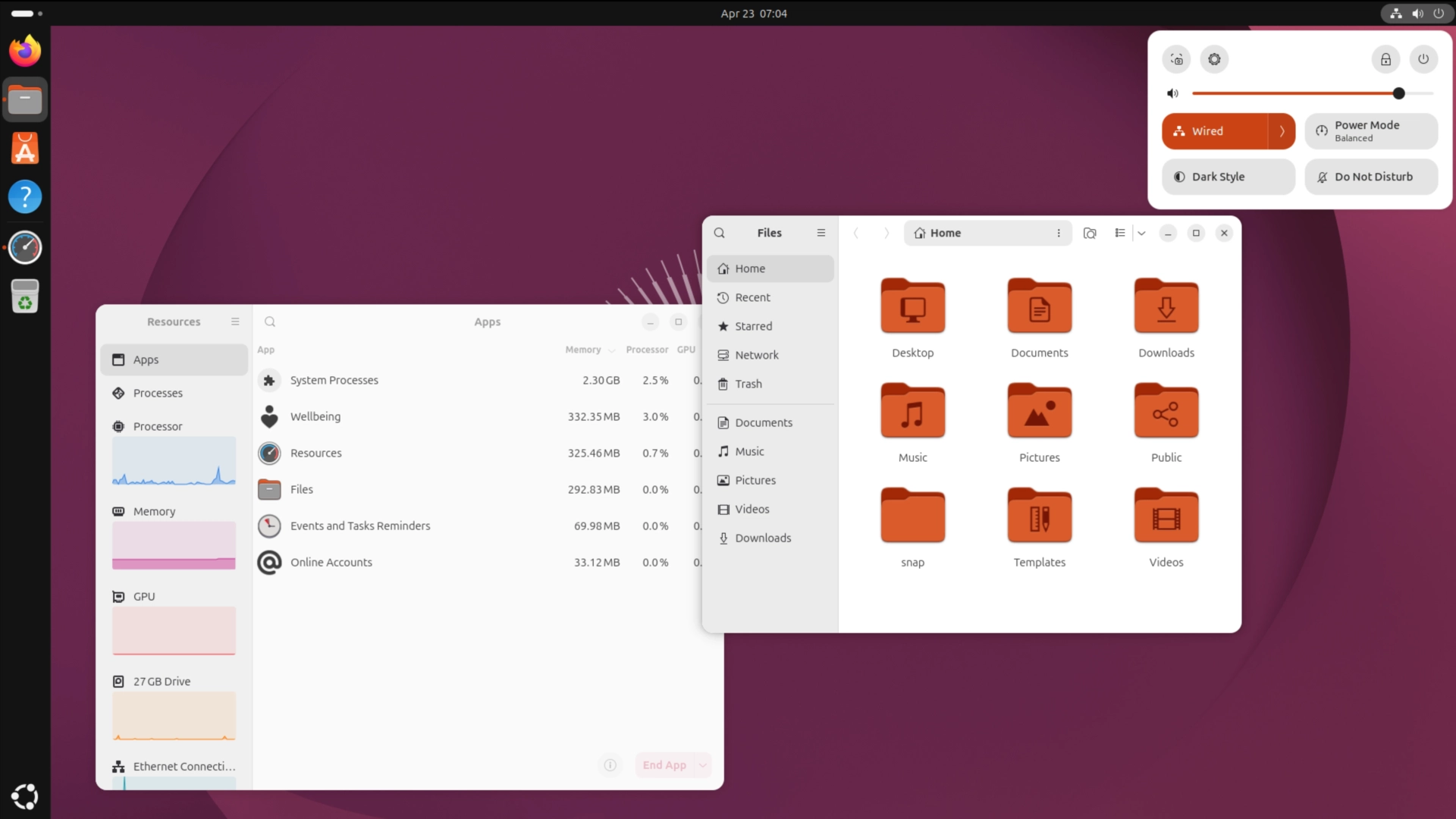
Task: Open system settings gear in quick settings
Action: [1214, 59]
